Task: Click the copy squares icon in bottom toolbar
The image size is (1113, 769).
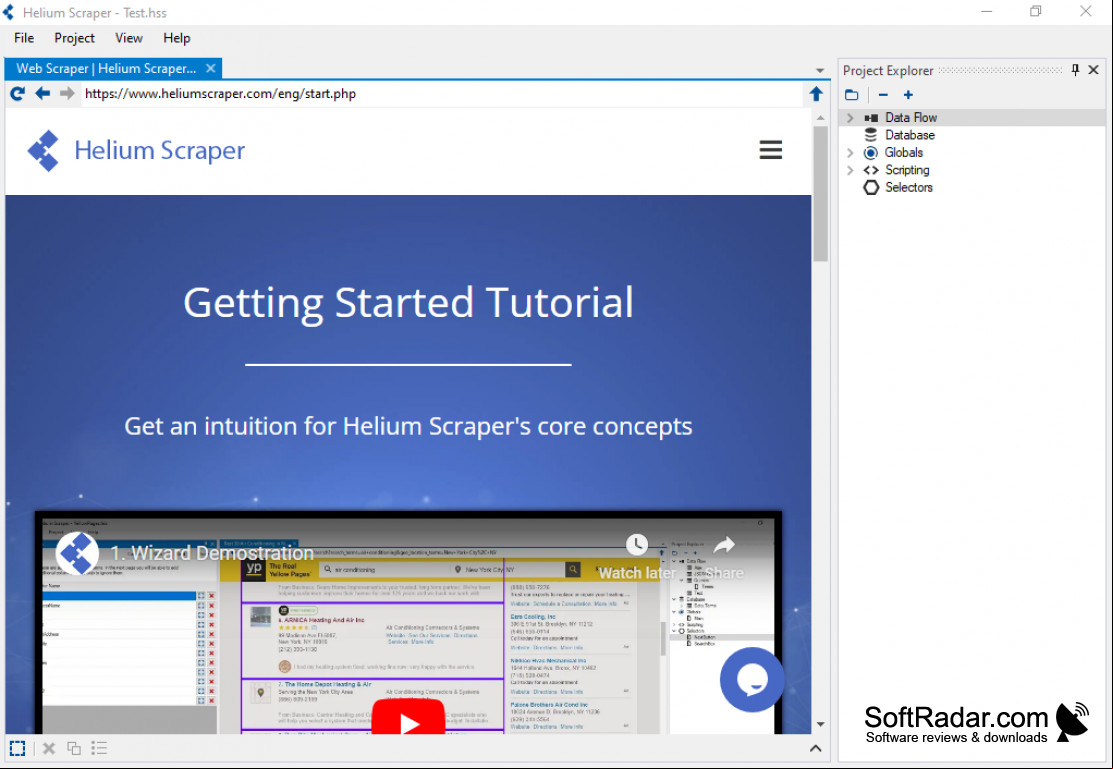Action: pos(74,748)
